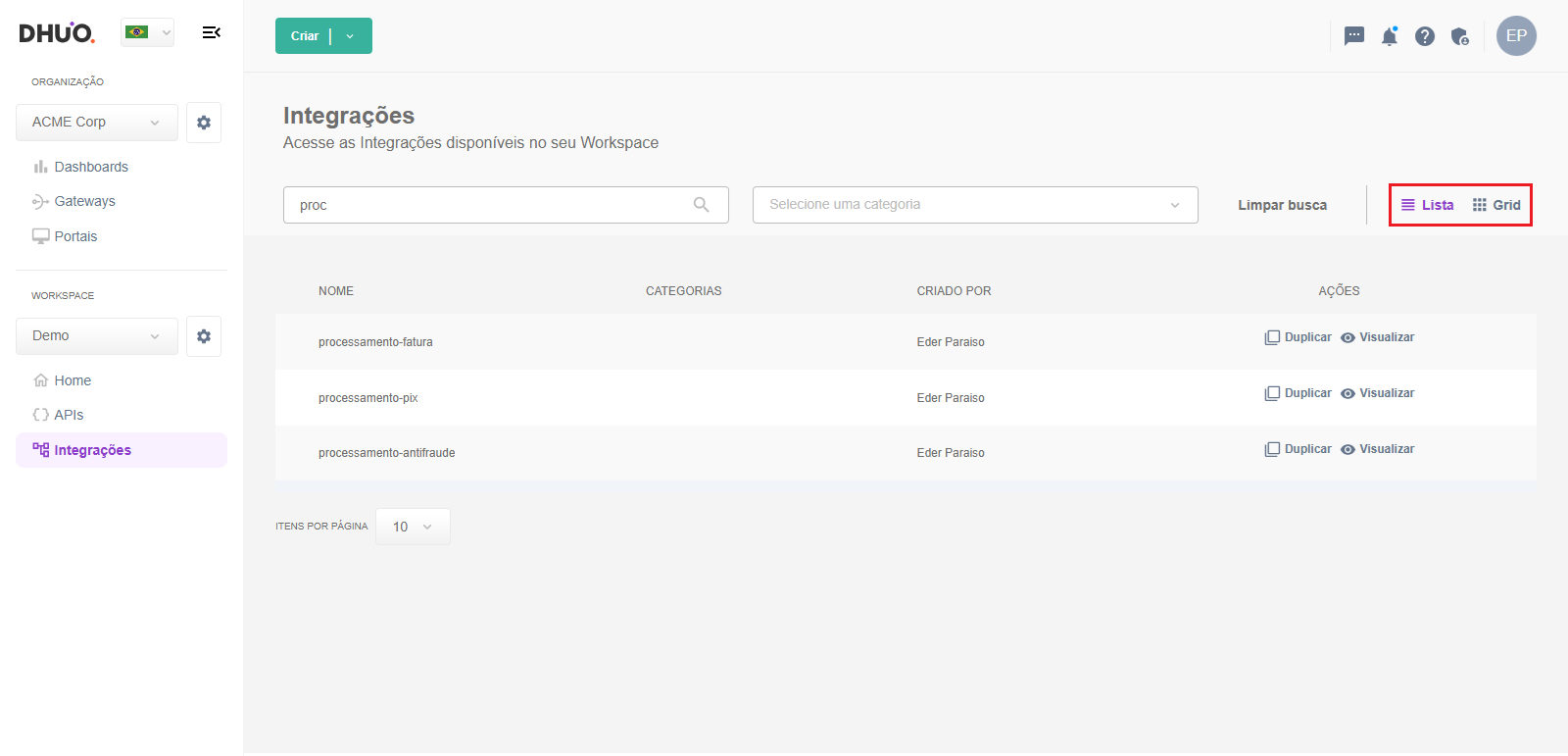This screenshot has height=756, width=1568.
Task: Open processamento-antifraude integration
Action: coord(386,453)
